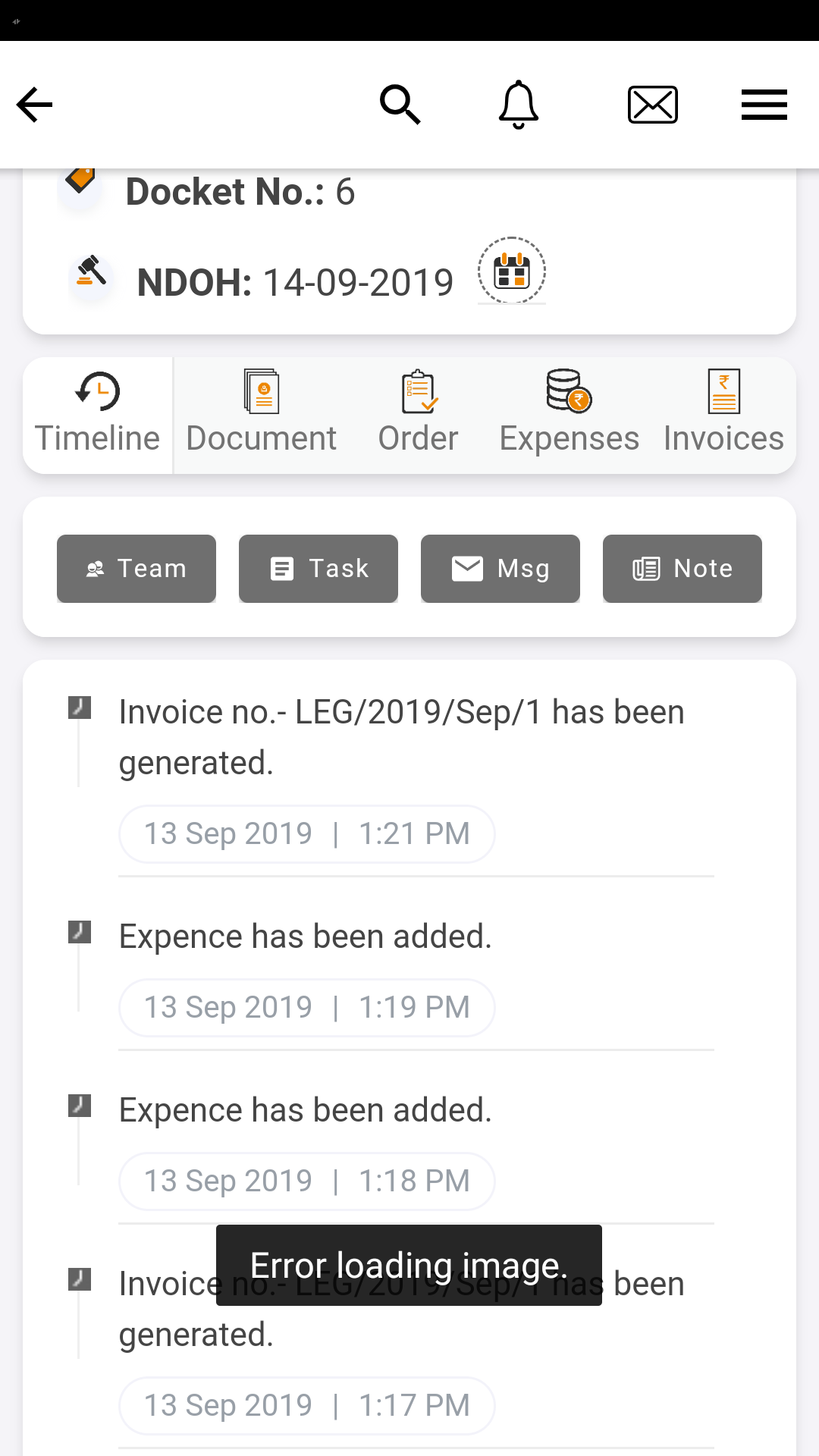Tap the gavel icon beside NDOH
819x1456 pixels.
91,272
